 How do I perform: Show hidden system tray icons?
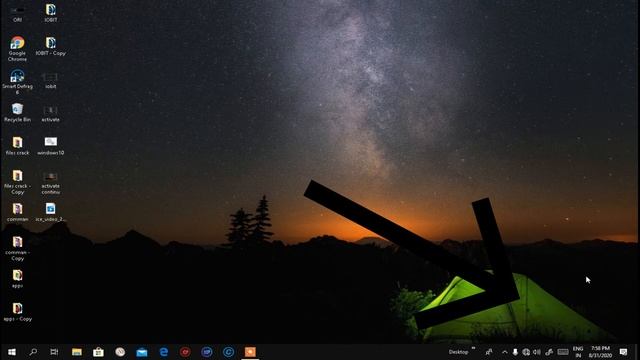(x=505, y=352)
